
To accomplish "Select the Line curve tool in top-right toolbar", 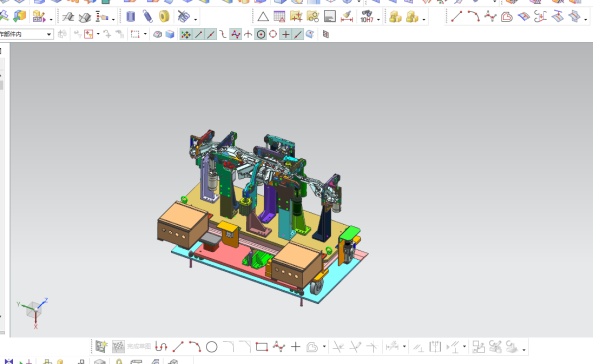I will [x=456, y=17].
